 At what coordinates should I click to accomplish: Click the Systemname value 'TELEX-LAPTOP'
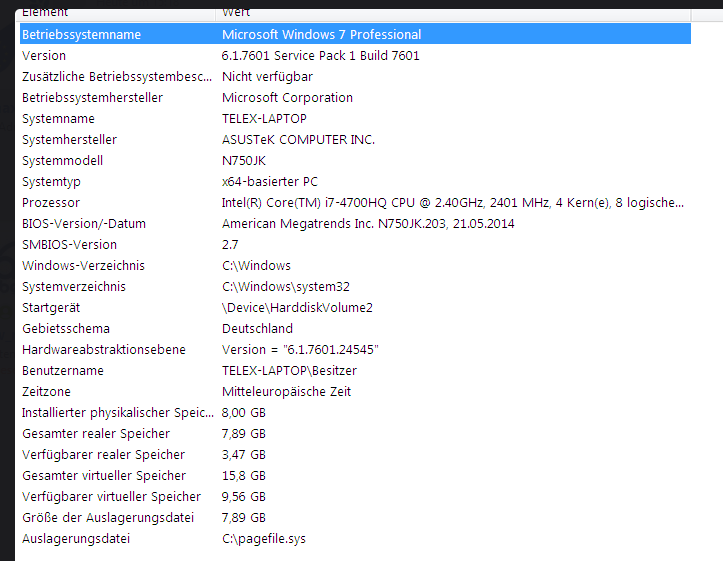click(x=264, y=119)
